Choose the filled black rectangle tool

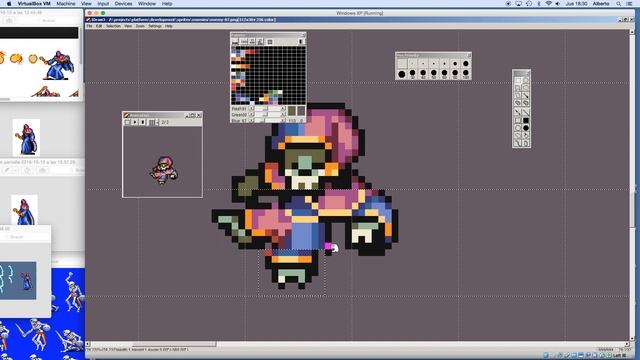pyautogui.click(x=526, y=120)
